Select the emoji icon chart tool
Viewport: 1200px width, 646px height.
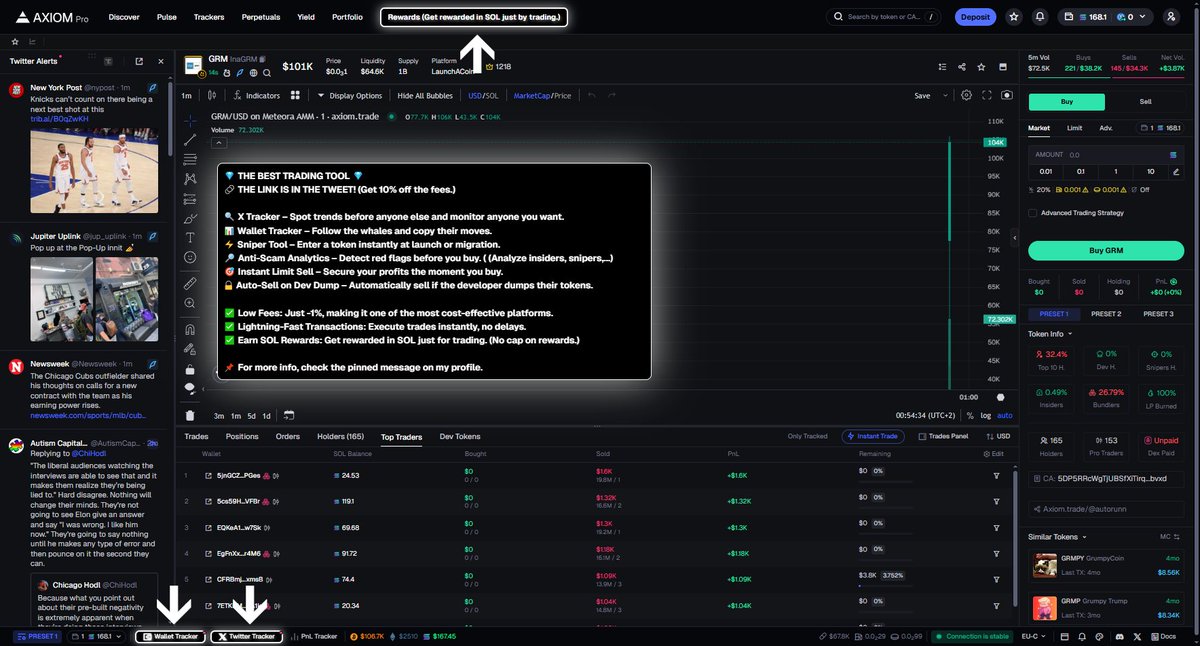coord(190,257)
